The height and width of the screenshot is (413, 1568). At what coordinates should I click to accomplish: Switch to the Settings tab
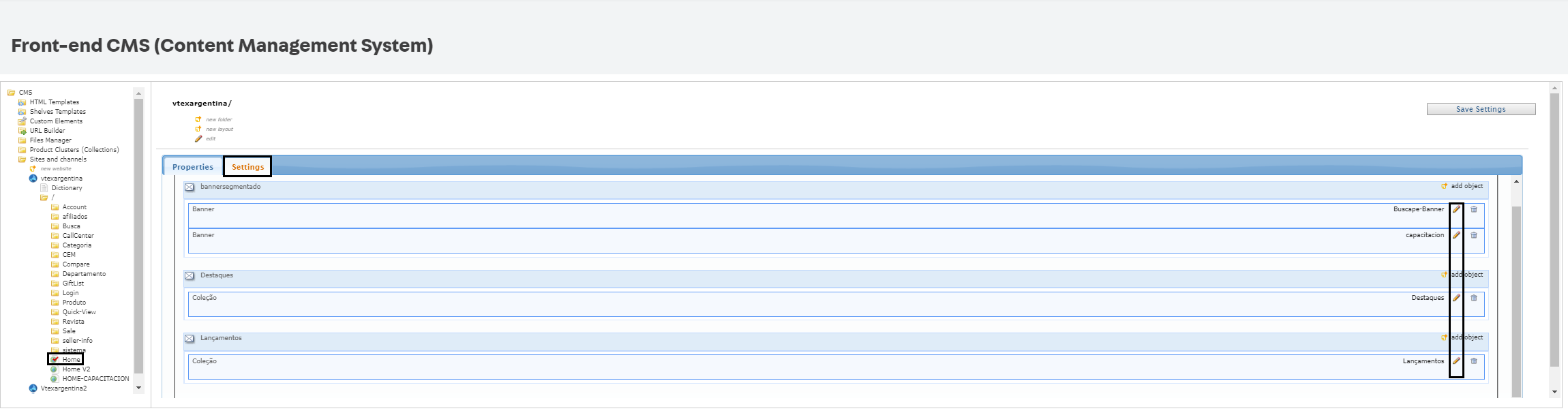coord(247,167)
